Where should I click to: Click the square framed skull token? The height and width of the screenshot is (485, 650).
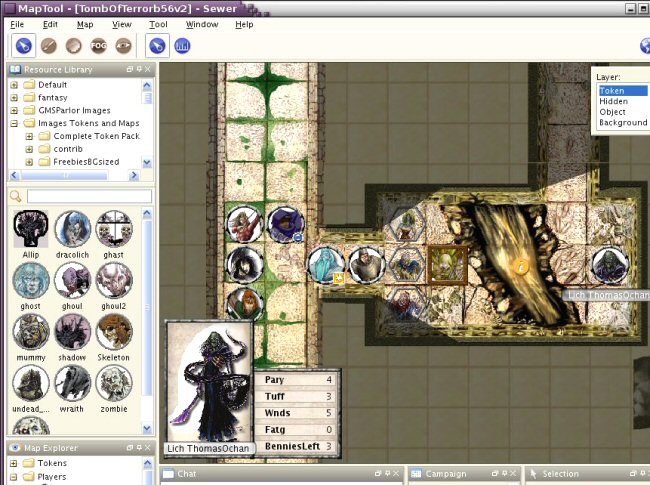pyautogui.click(x=447, y=265)
